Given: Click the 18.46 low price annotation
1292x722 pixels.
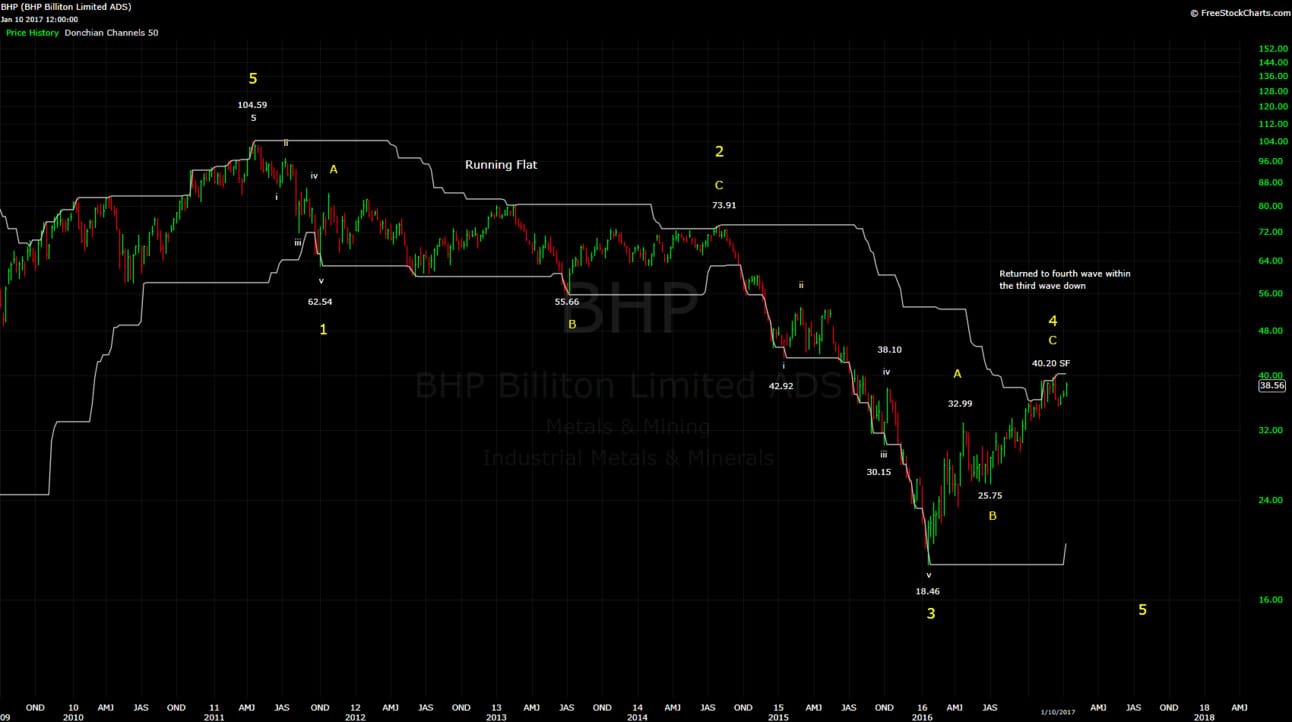Looking at the screenshot, I should coord(928,591).
